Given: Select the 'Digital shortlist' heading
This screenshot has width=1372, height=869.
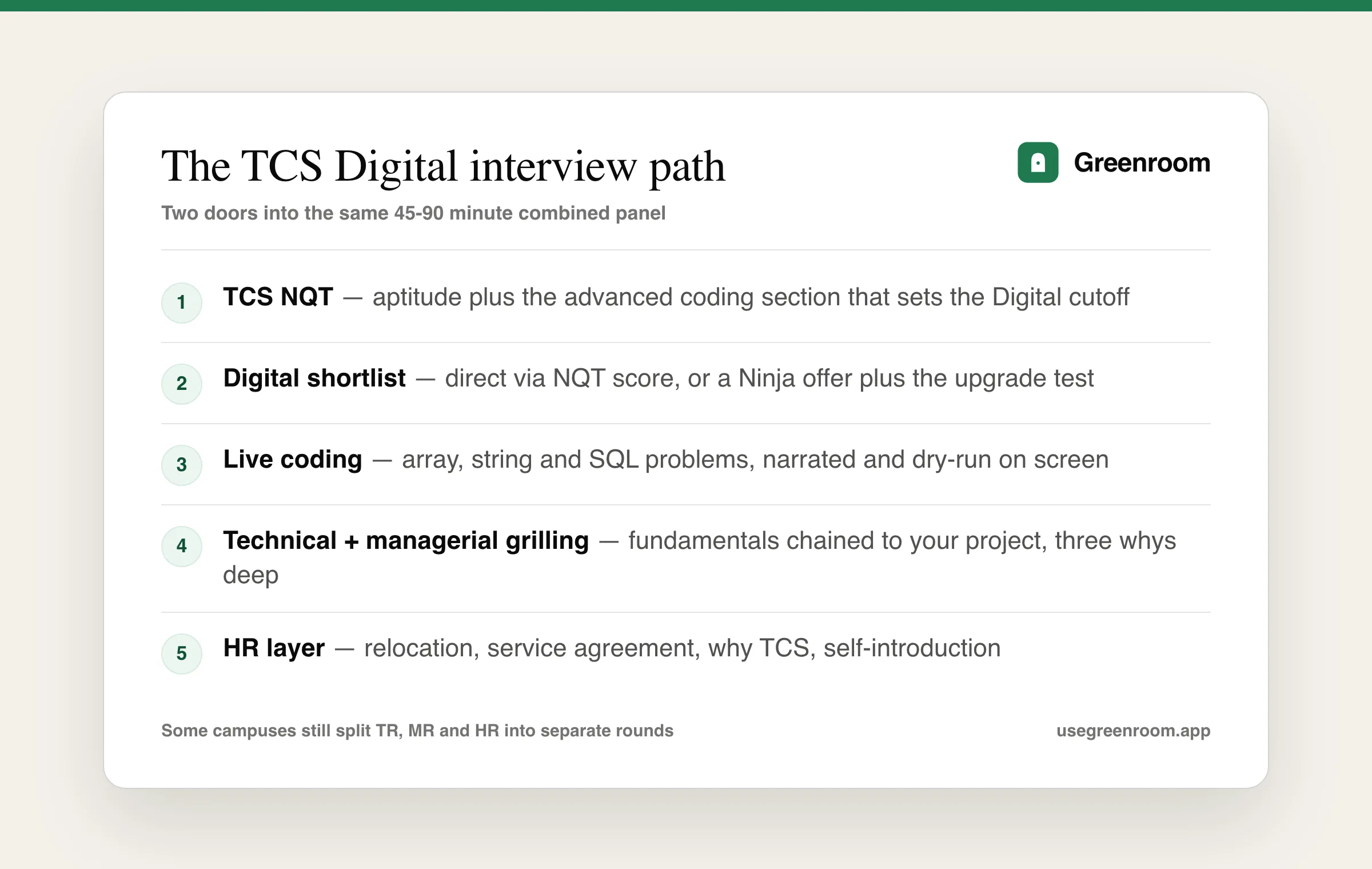Looking at the screenshot, I should (x=314, y=378).
